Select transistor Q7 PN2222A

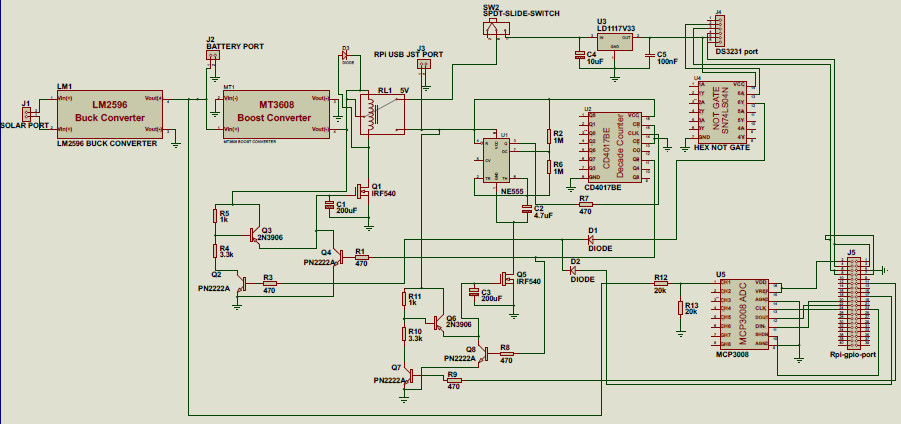(x=410, y=377)
